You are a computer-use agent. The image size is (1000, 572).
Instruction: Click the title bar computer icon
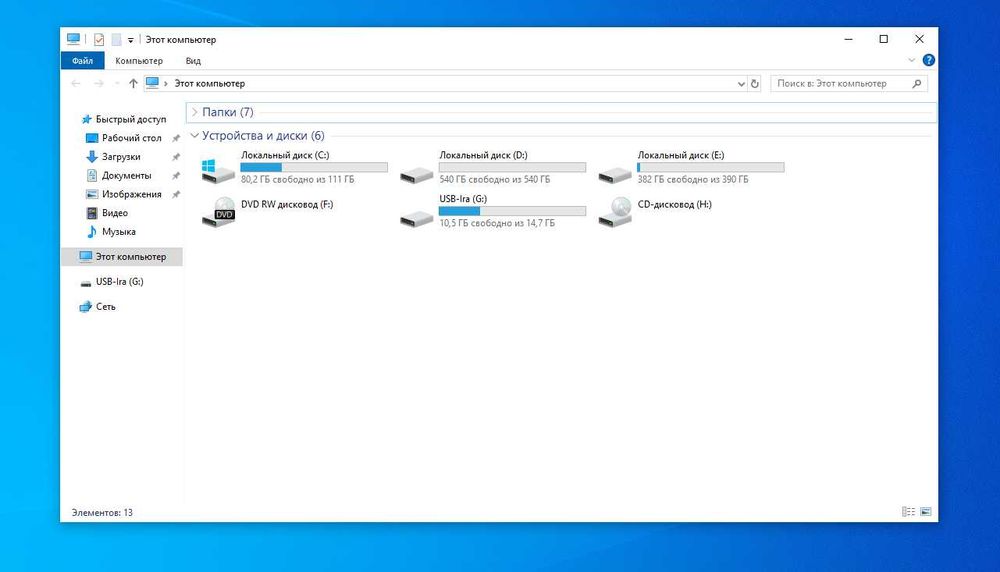[x=73, y=39]
